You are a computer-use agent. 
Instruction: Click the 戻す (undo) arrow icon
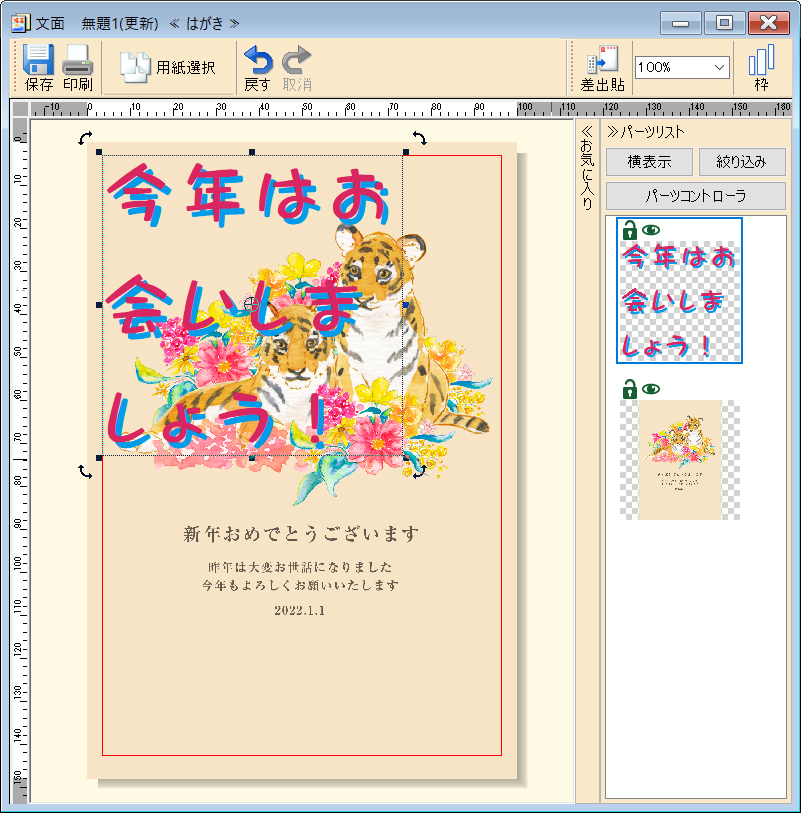(258, 60)
